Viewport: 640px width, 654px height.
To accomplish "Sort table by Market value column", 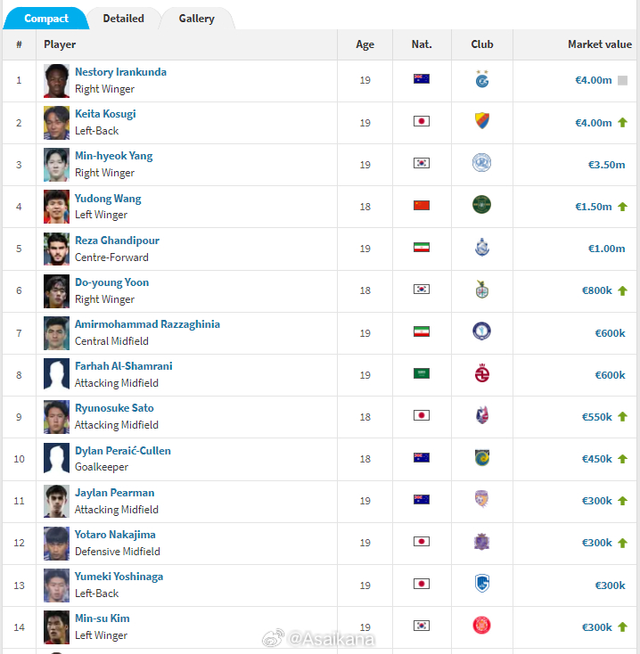I will (x=599, y=44).
